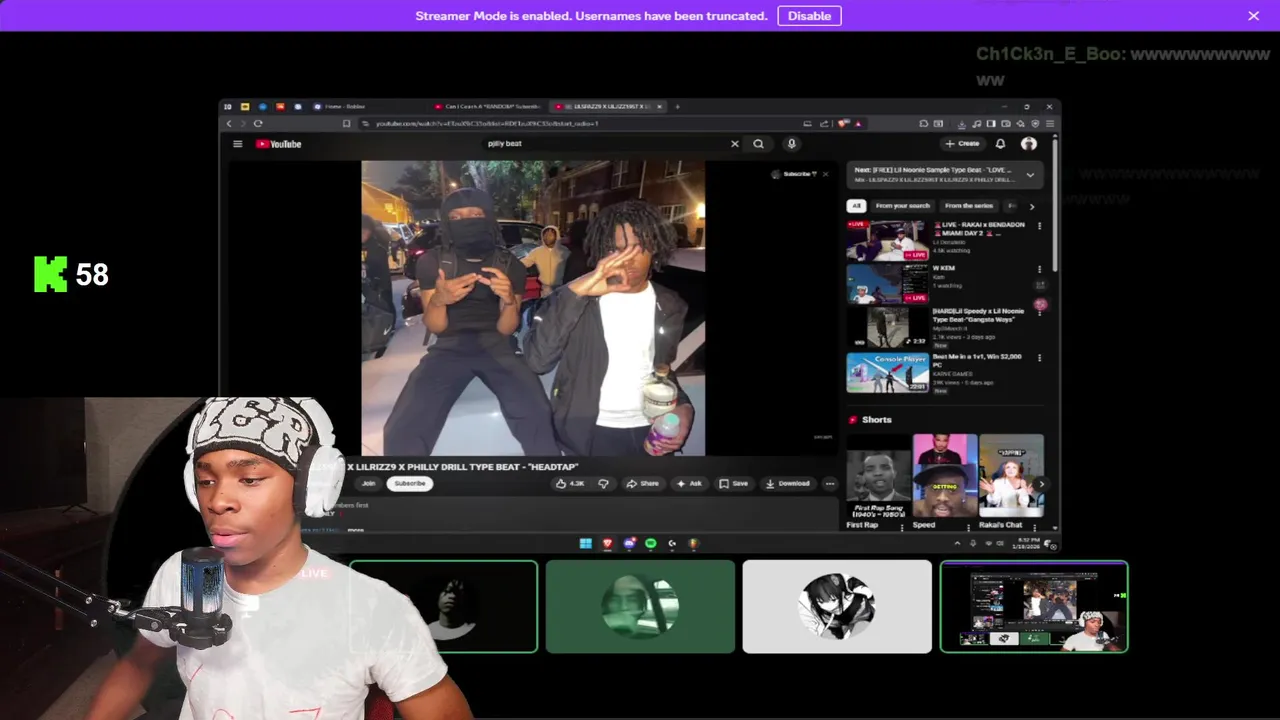Viewport: 1280px width, 720px height.
Task: Reload the browser page
Action: coord(258,124)
